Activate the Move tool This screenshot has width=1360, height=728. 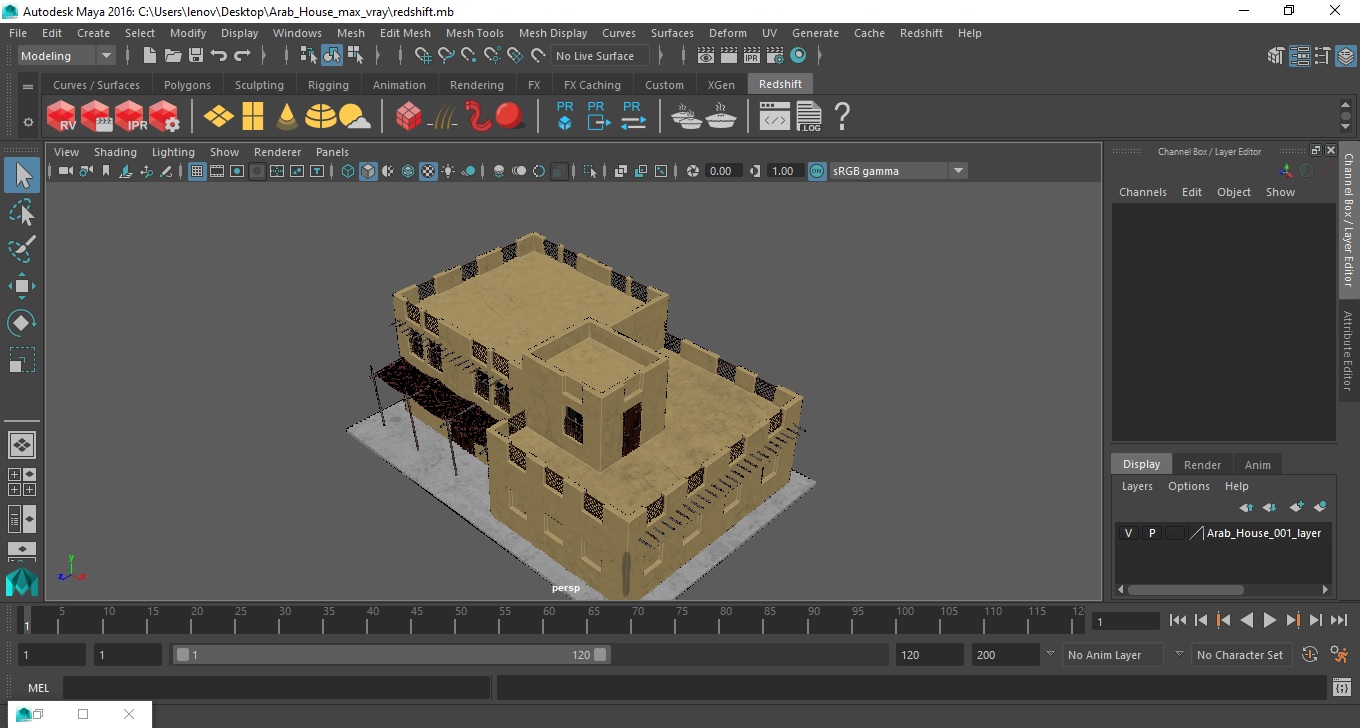click(22, 286)
